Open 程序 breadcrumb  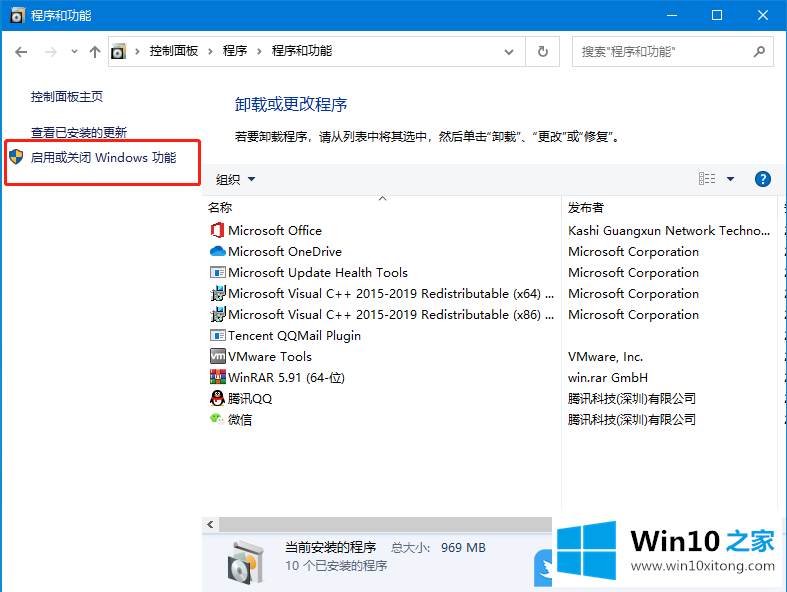pos(235,51)
